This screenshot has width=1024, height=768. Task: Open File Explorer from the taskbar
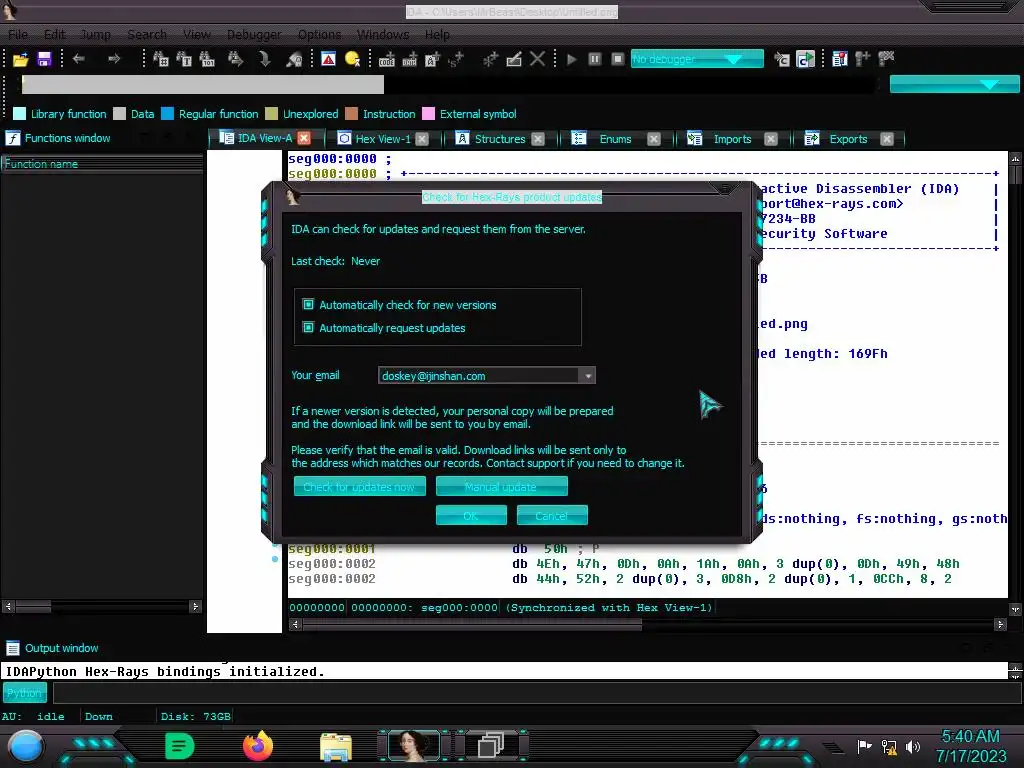point(336,746)
